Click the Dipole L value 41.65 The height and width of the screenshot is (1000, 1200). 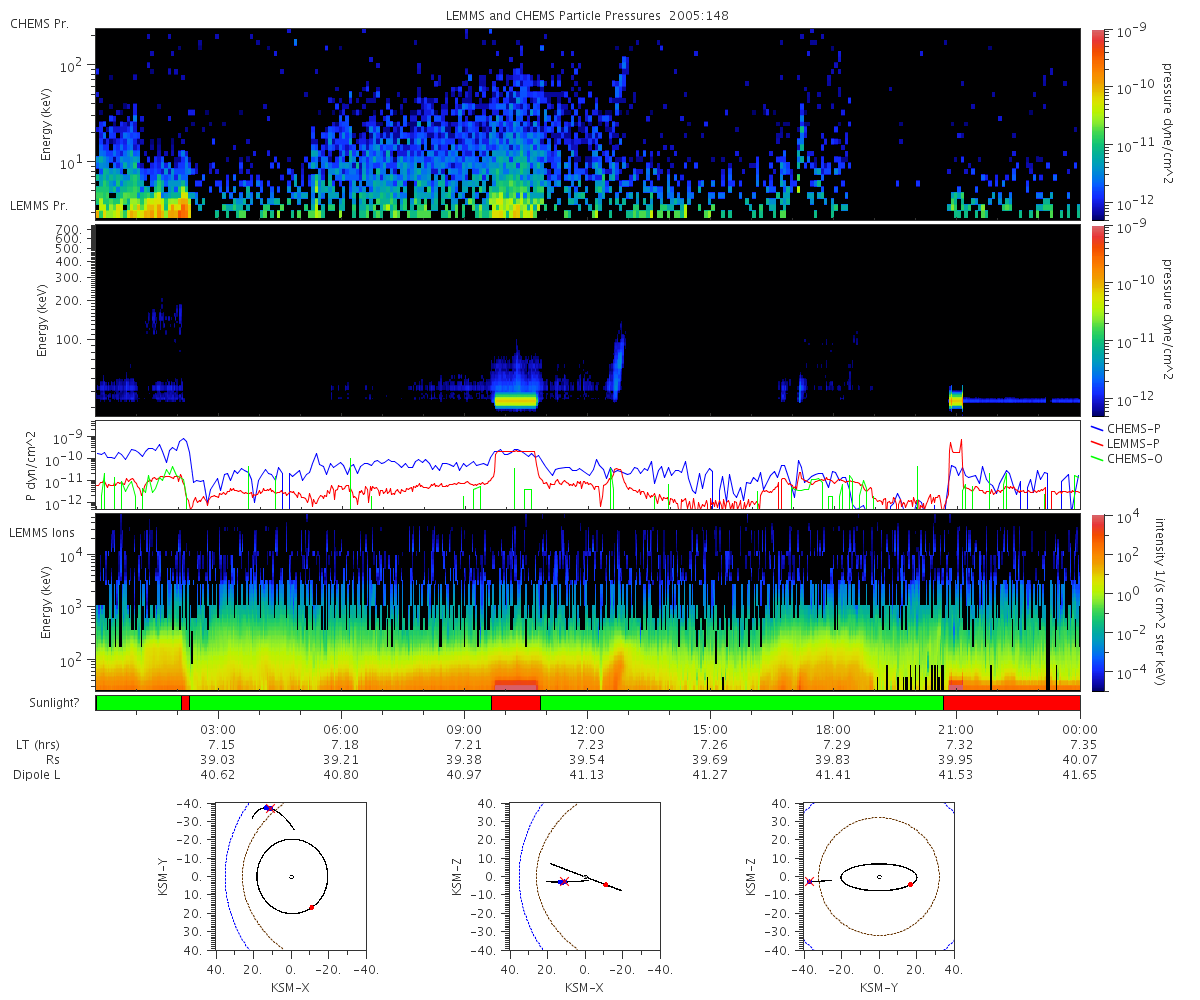(x=1080, y=775)
